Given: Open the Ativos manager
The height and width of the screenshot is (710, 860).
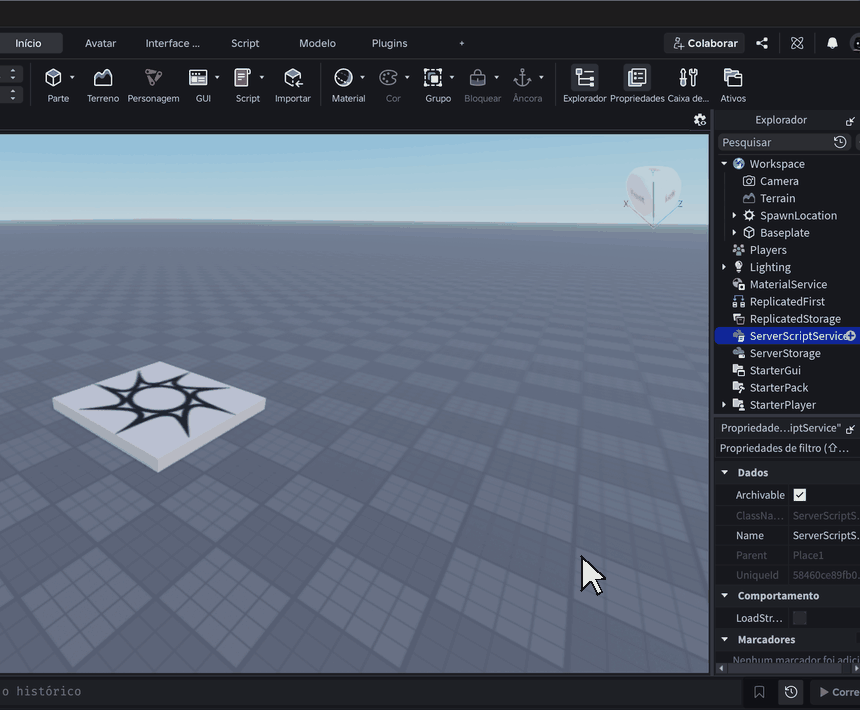Looking at the screenshot, I should (x=733, y=84).
